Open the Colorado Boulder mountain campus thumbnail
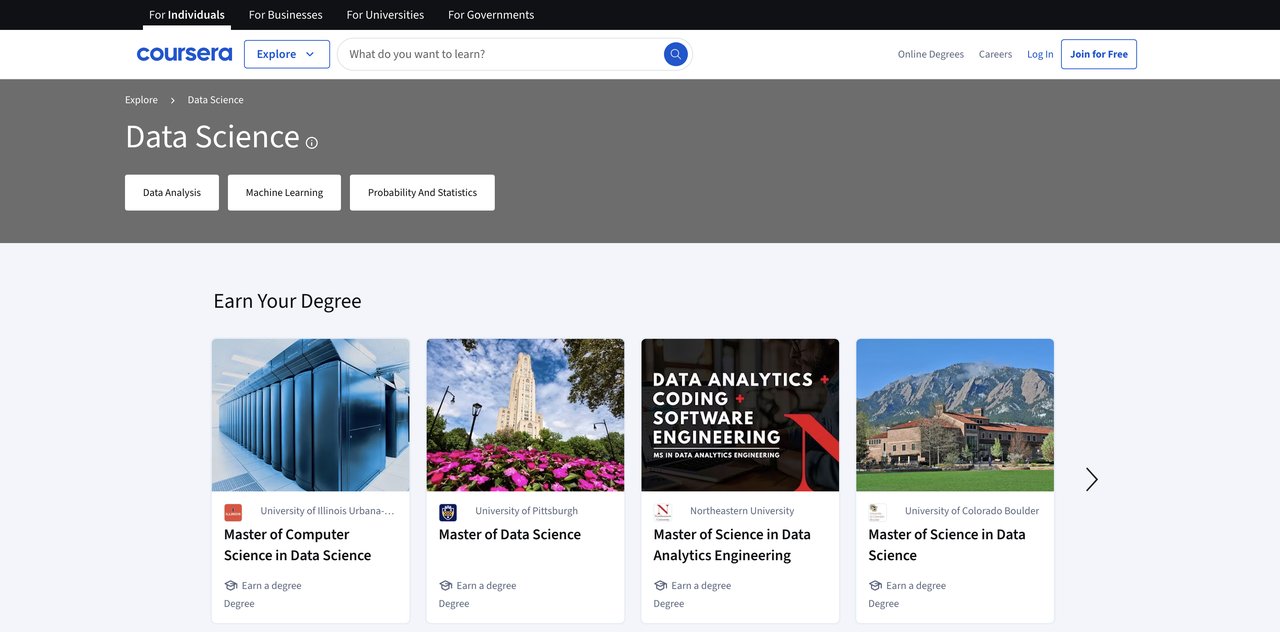 point(955,415)
